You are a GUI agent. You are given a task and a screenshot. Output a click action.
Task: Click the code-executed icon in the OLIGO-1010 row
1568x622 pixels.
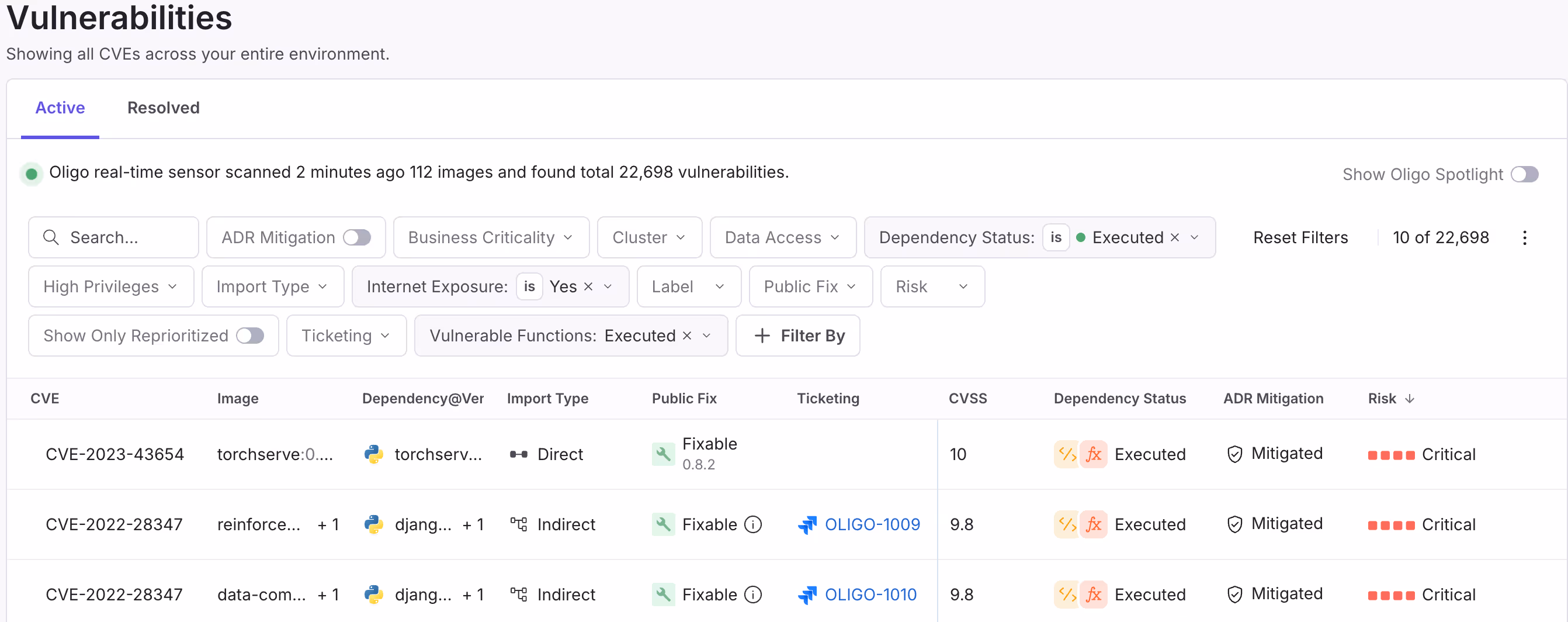[x=1066, y=594]
